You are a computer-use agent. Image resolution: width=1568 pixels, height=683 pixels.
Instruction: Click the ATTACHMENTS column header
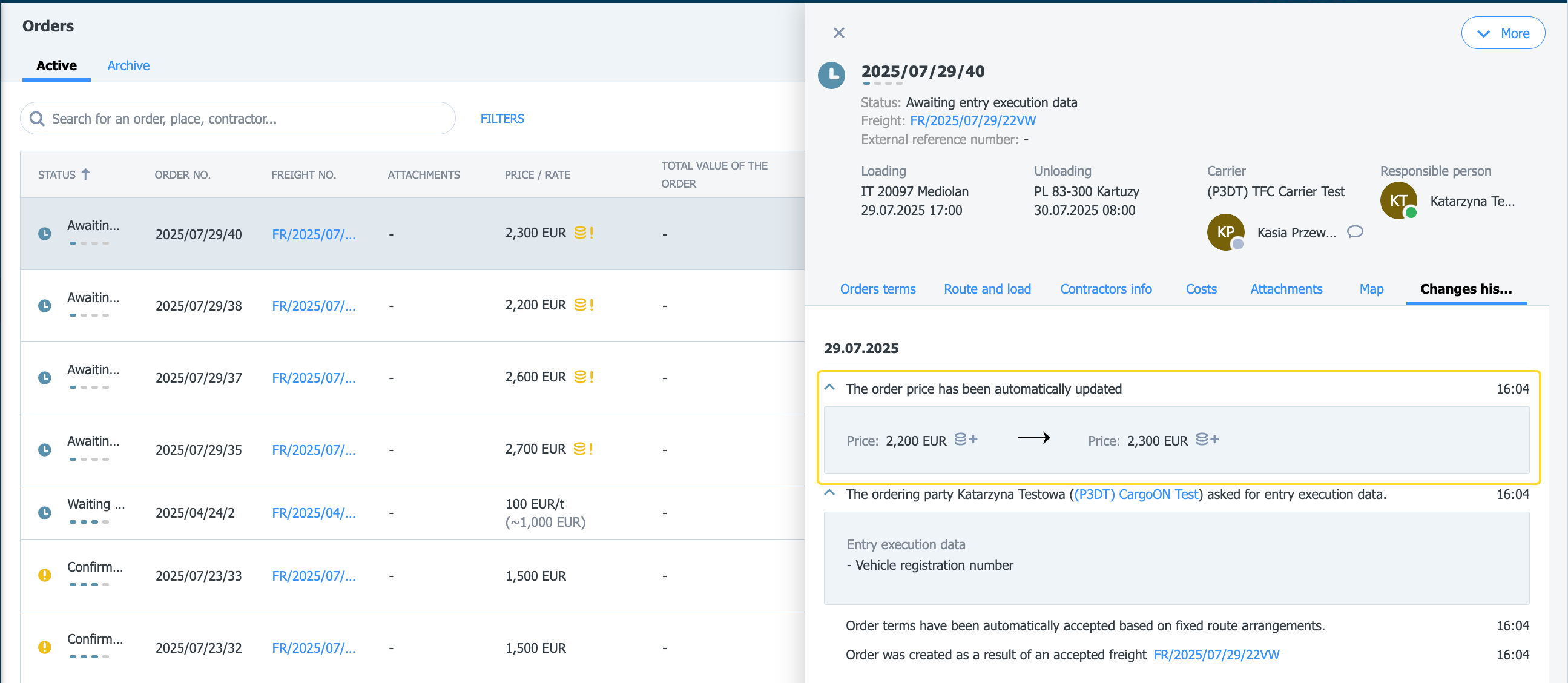click(424, 175)
